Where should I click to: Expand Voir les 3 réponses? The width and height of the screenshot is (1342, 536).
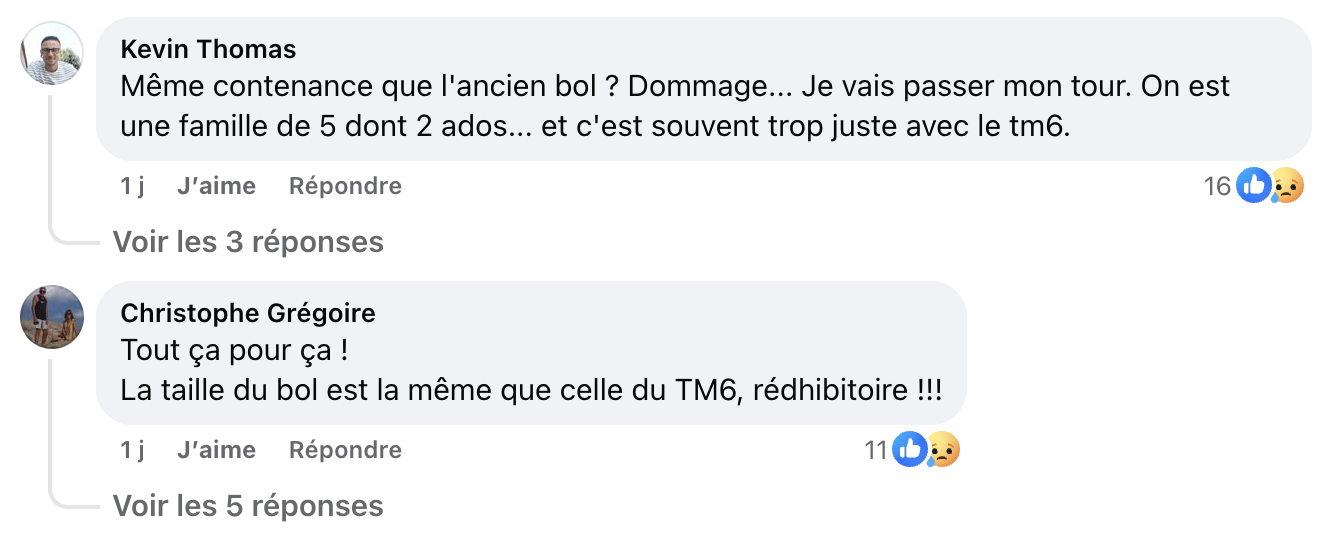(248, 242)
